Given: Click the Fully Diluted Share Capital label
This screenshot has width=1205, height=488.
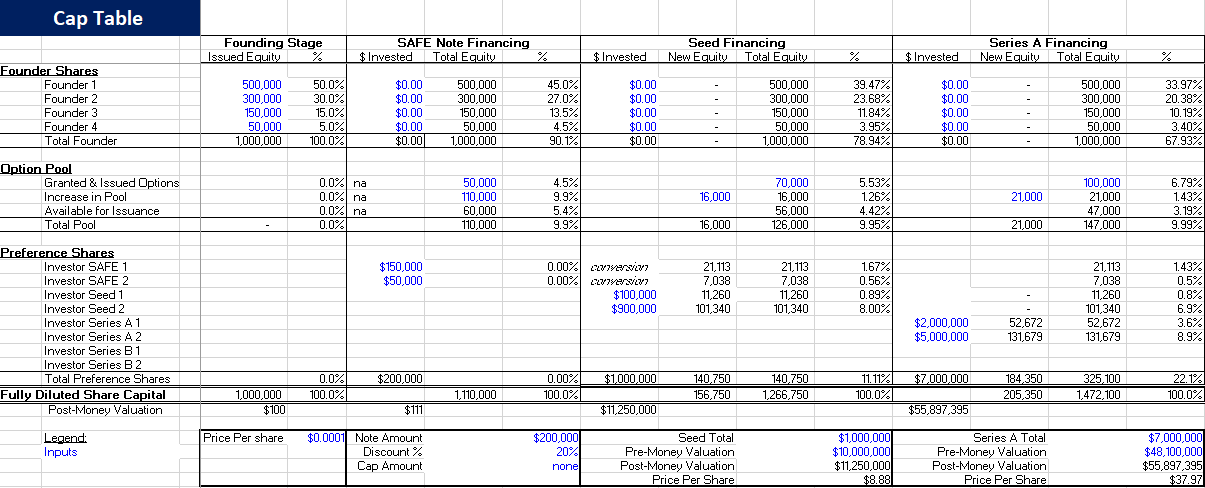Looking at the screenshot, I should (x=84, y=394).
